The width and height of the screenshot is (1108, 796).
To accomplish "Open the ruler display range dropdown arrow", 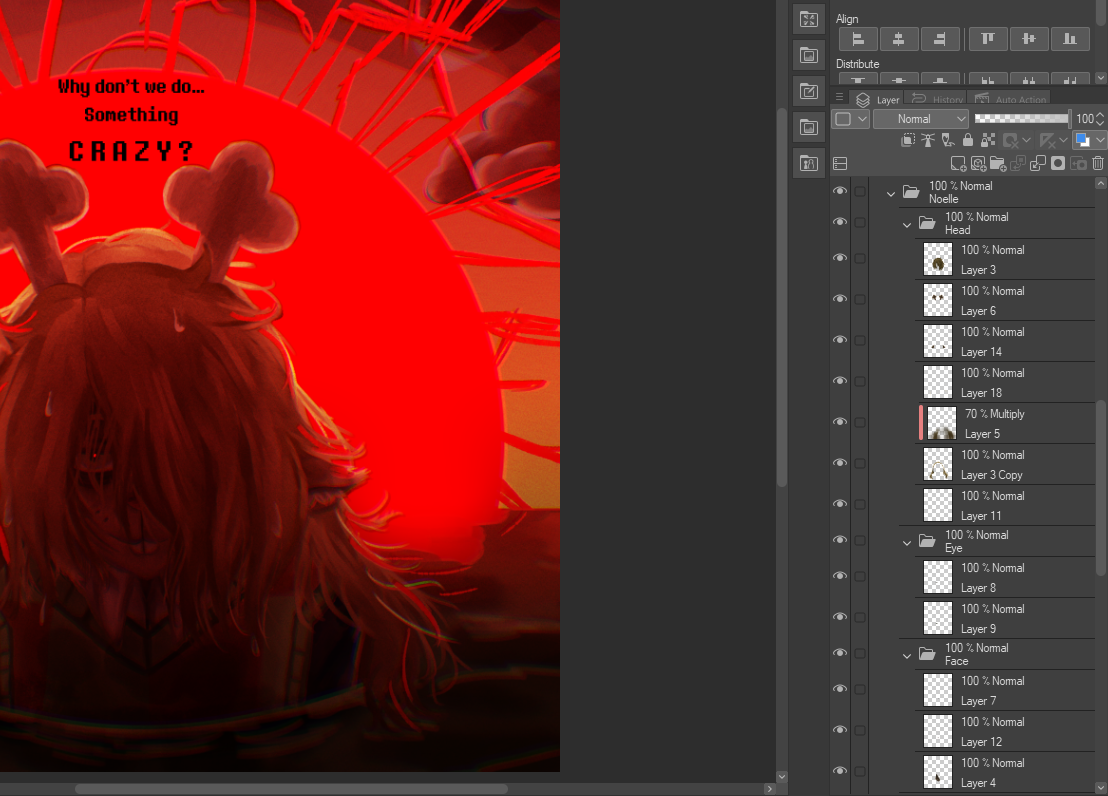I will click(x=1063, y=141).
